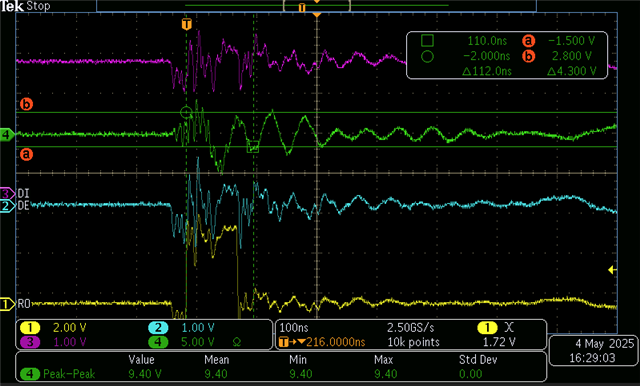Click the circle cursor icon in cursor readout
Screen dimensions: 640x386
(x=427, y=56)
